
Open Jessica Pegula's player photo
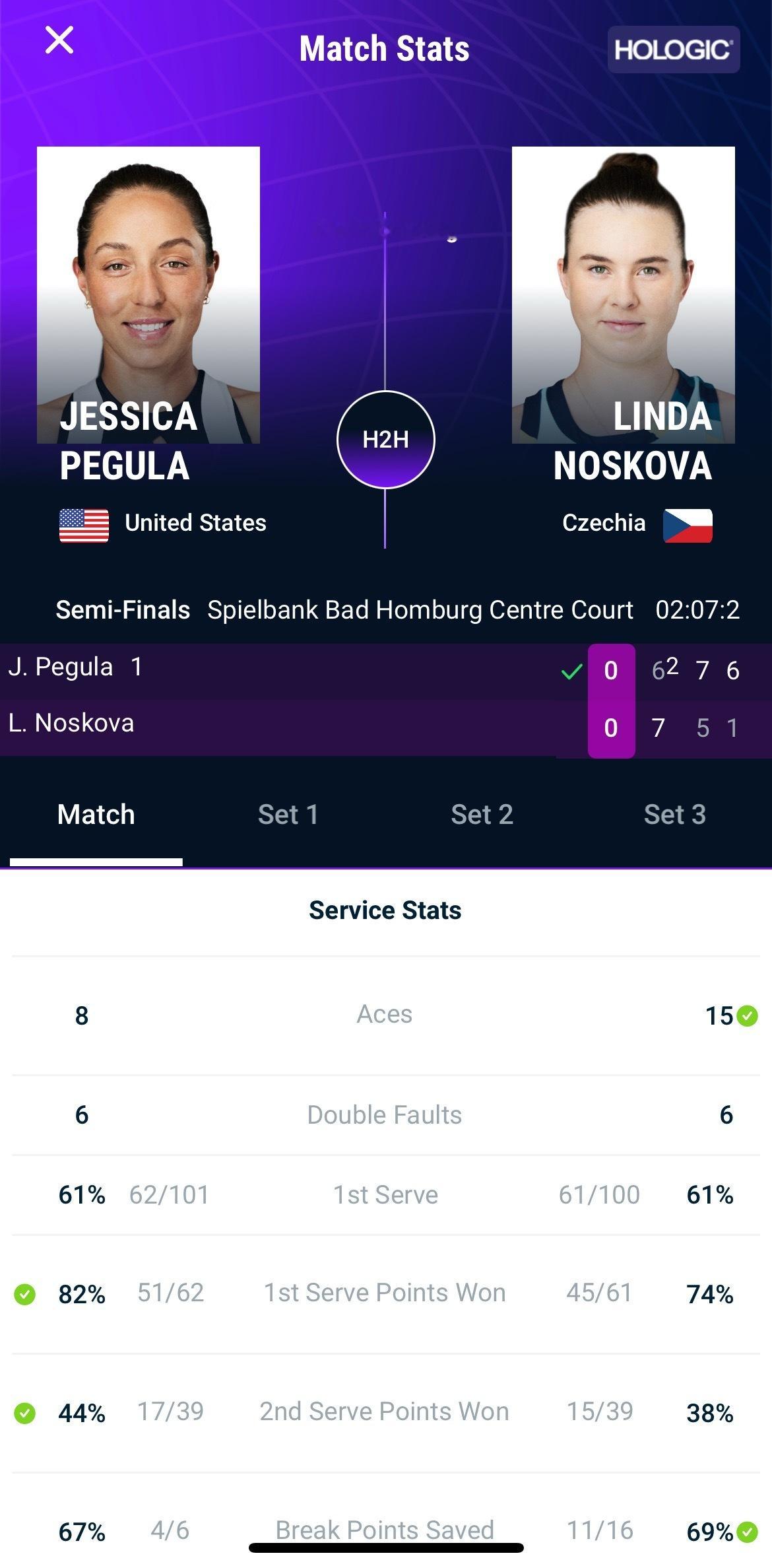pyautogui.click(x=148, y=294)
